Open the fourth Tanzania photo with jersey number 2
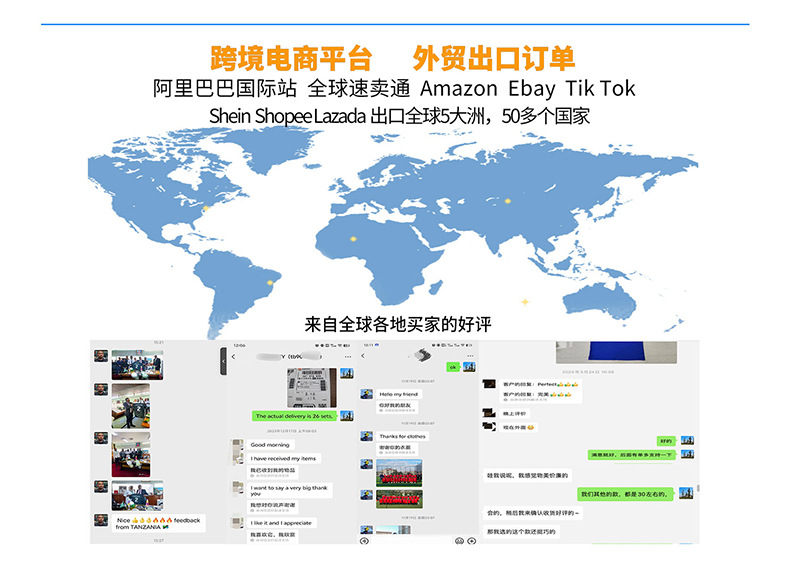Screen dimensions: 790x588 (x=138, y=496)
